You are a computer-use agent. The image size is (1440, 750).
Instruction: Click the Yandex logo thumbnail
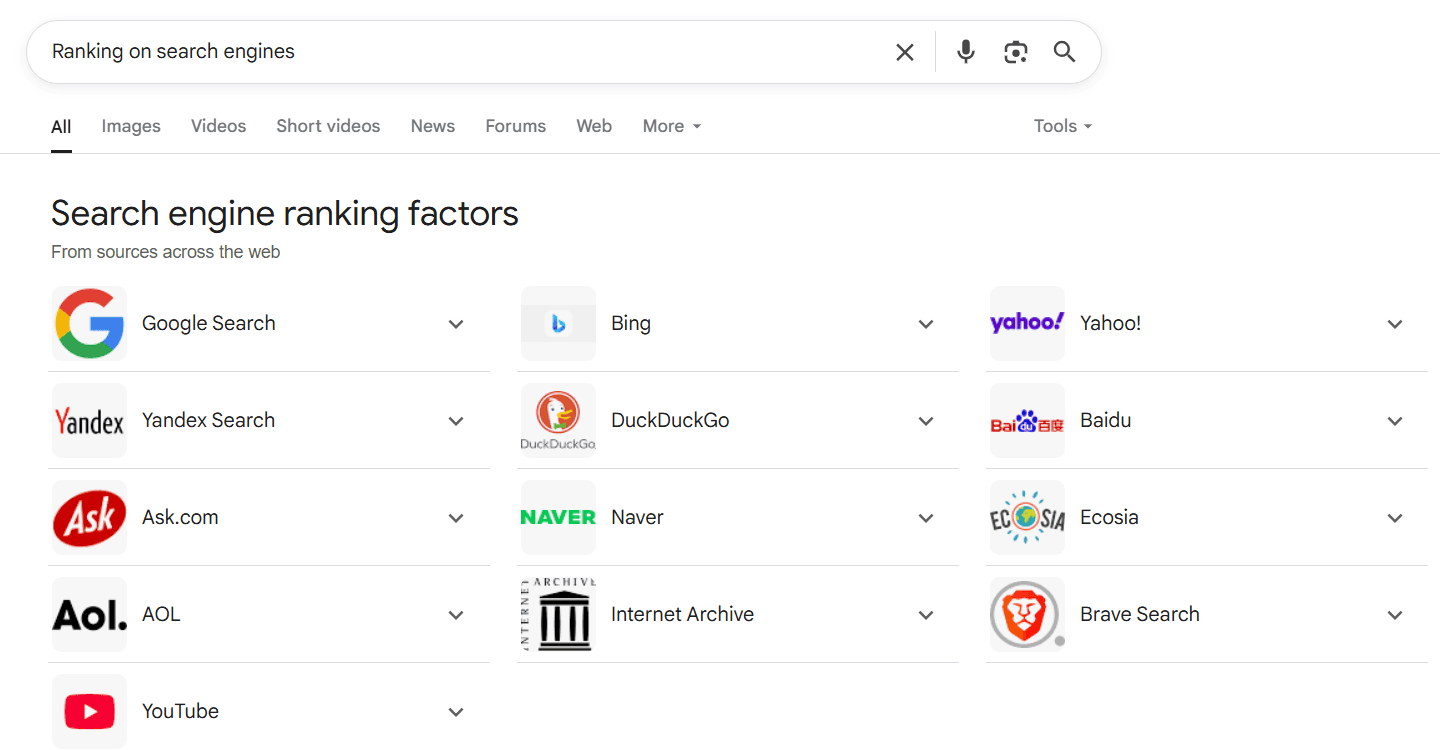tap(89, 421)
